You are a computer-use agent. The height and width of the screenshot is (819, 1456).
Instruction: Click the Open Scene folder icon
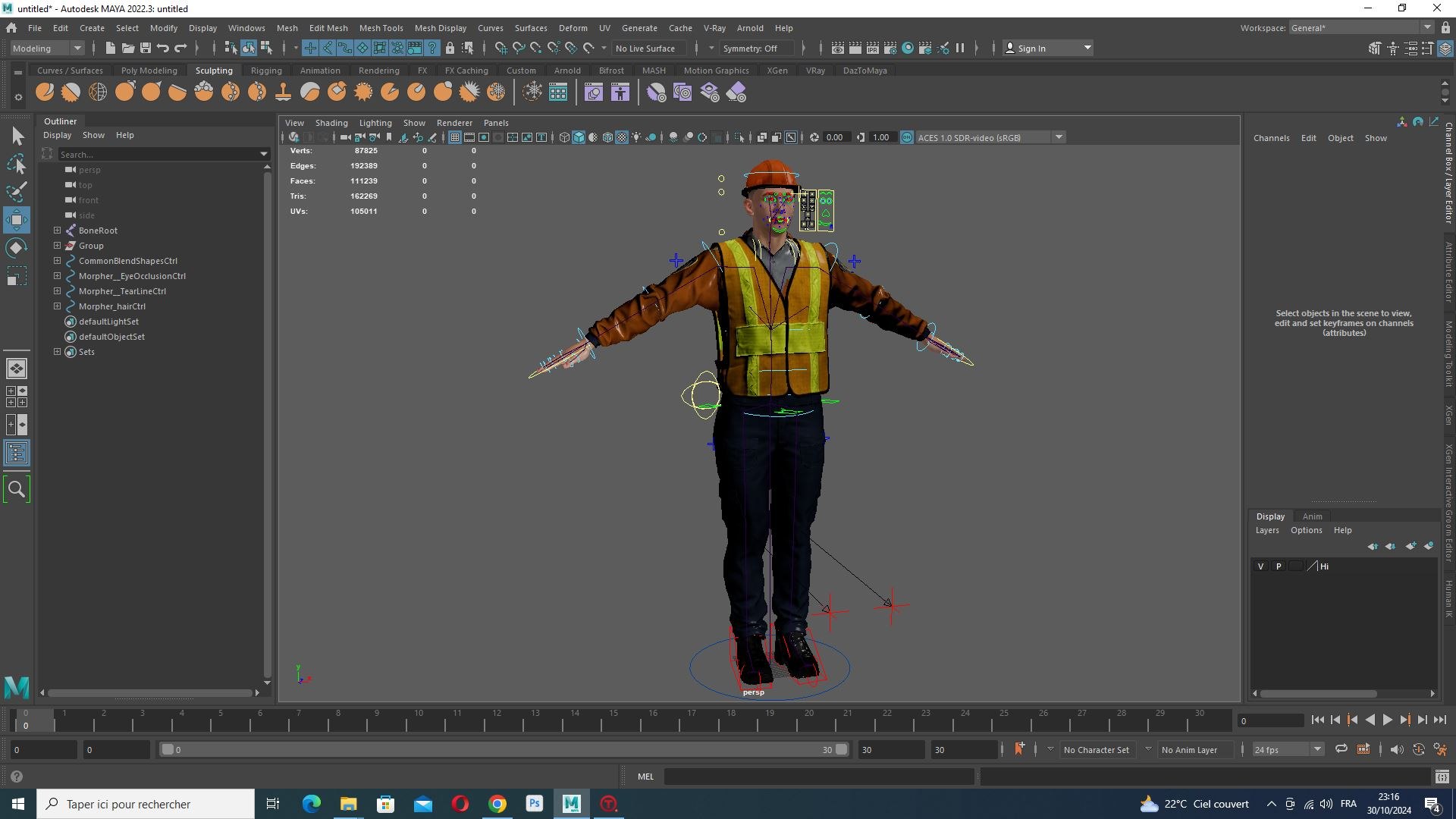tap(127, 48)
